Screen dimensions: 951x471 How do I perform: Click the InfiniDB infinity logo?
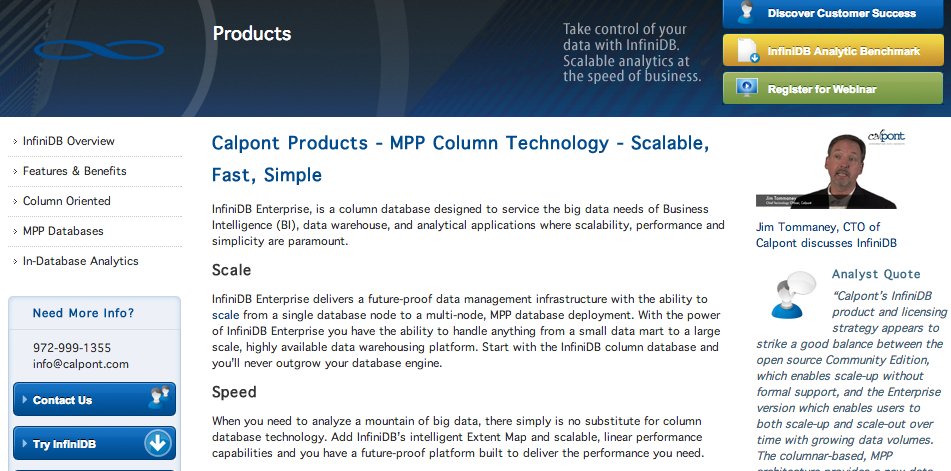tap(99, 50)
